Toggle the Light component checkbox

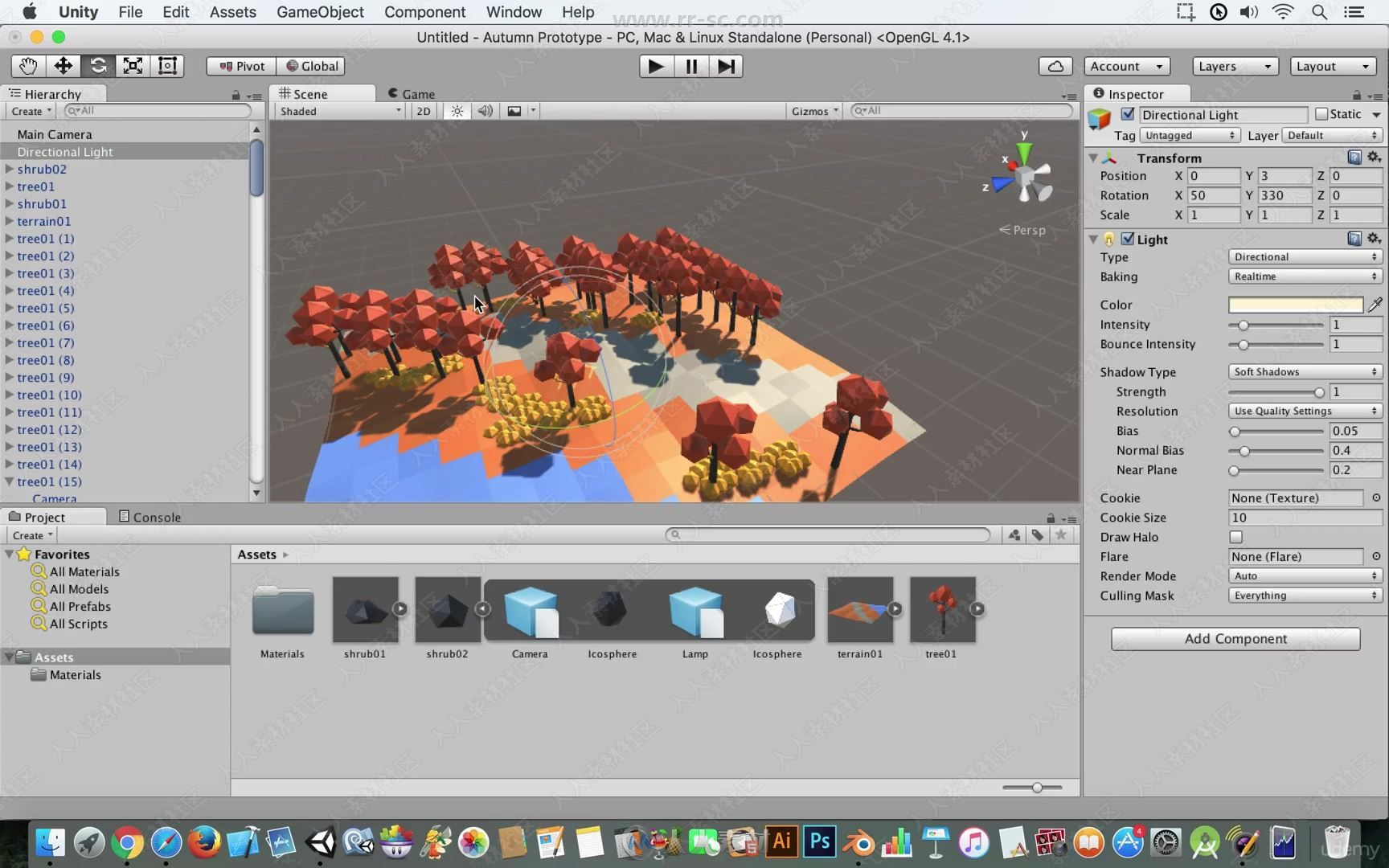tap(1128, 239)
